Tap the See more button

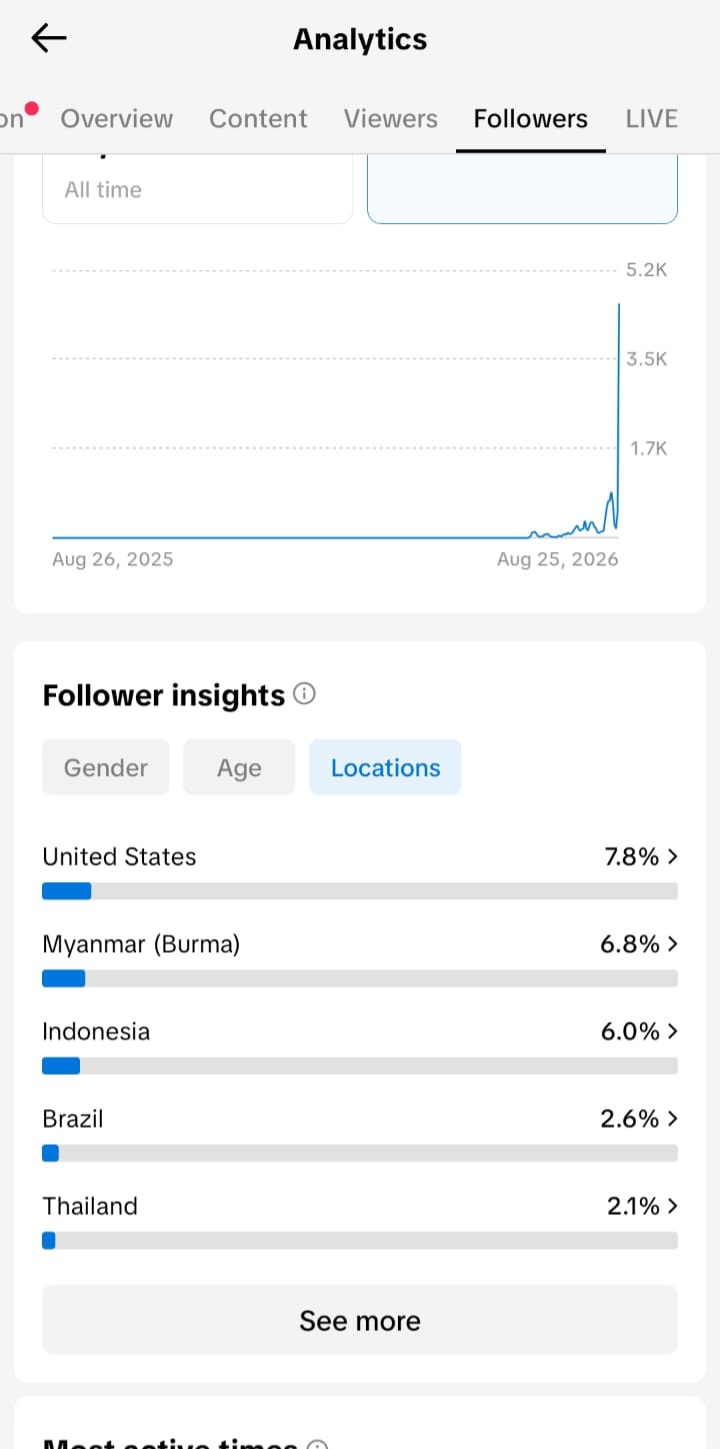360,1320
